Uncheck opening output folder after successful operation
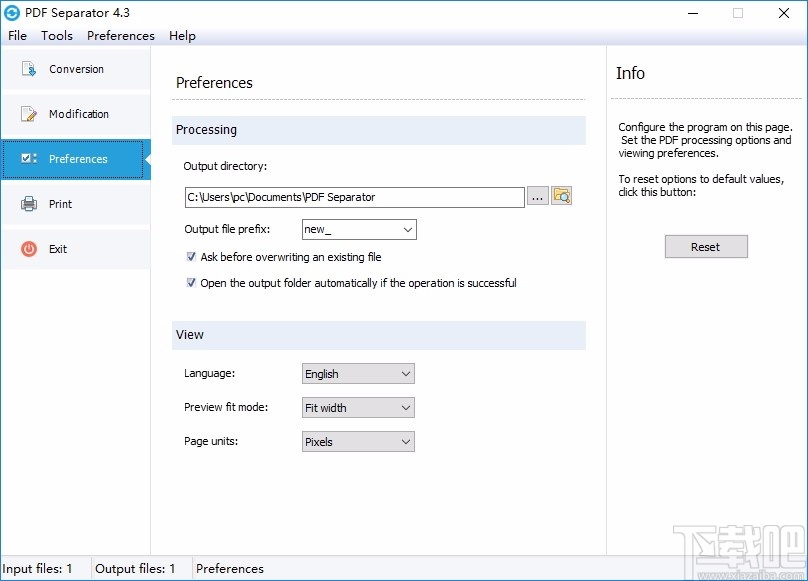 [190, 283]
